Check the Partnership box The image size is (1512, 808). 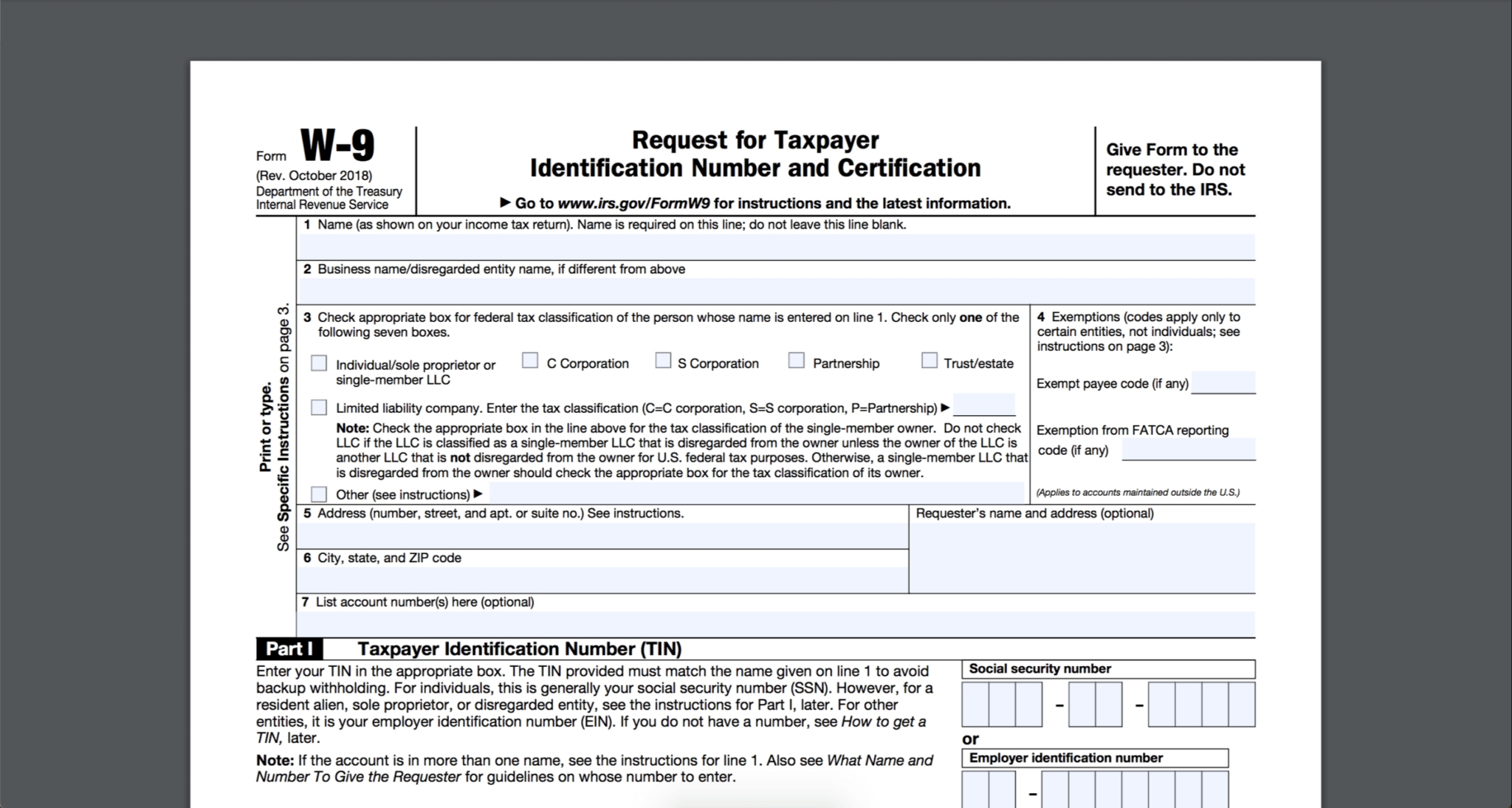click(796, 362)
